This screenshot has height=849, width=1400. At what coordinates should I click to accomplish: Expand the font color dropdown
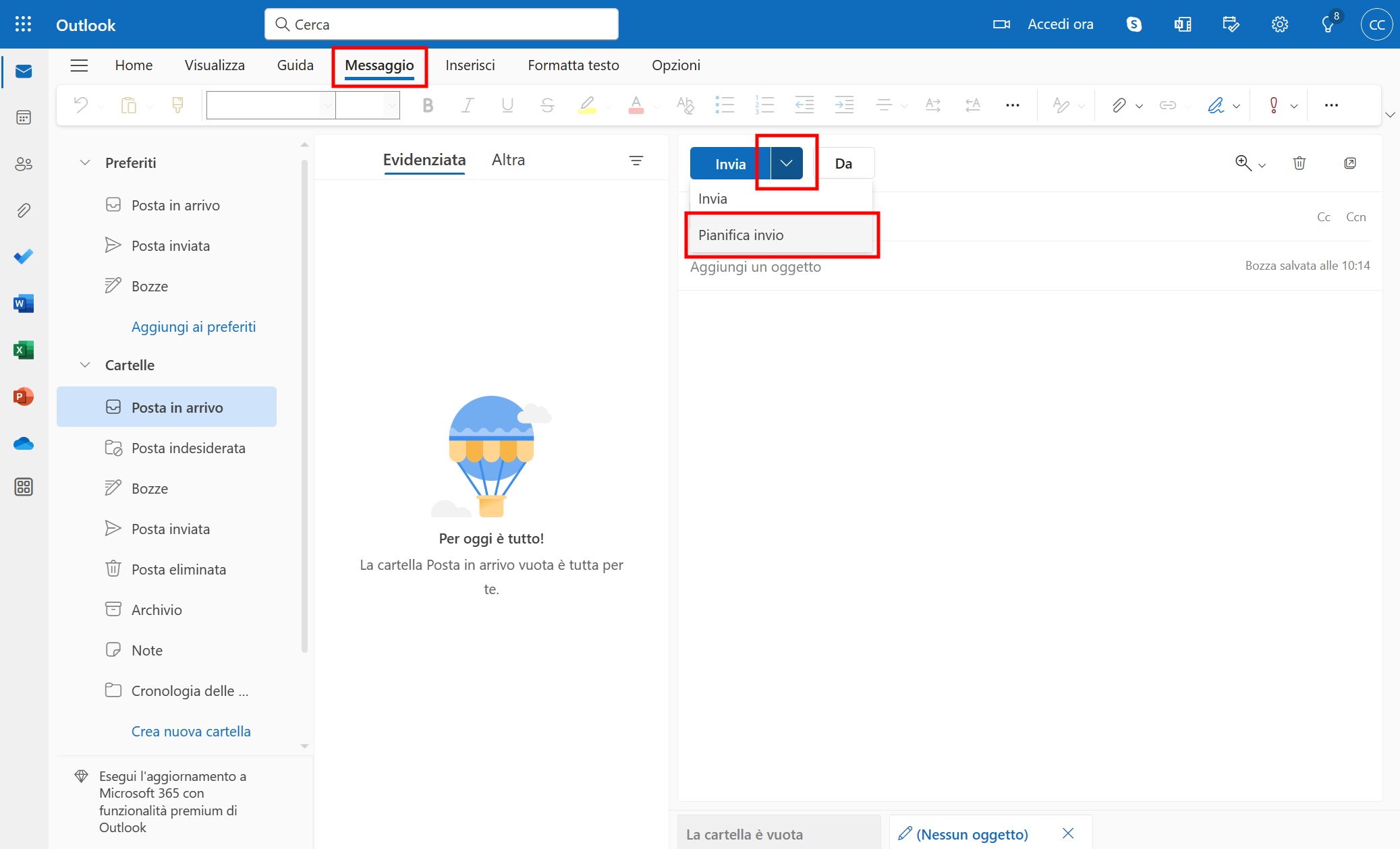click(x=656, y=105)
